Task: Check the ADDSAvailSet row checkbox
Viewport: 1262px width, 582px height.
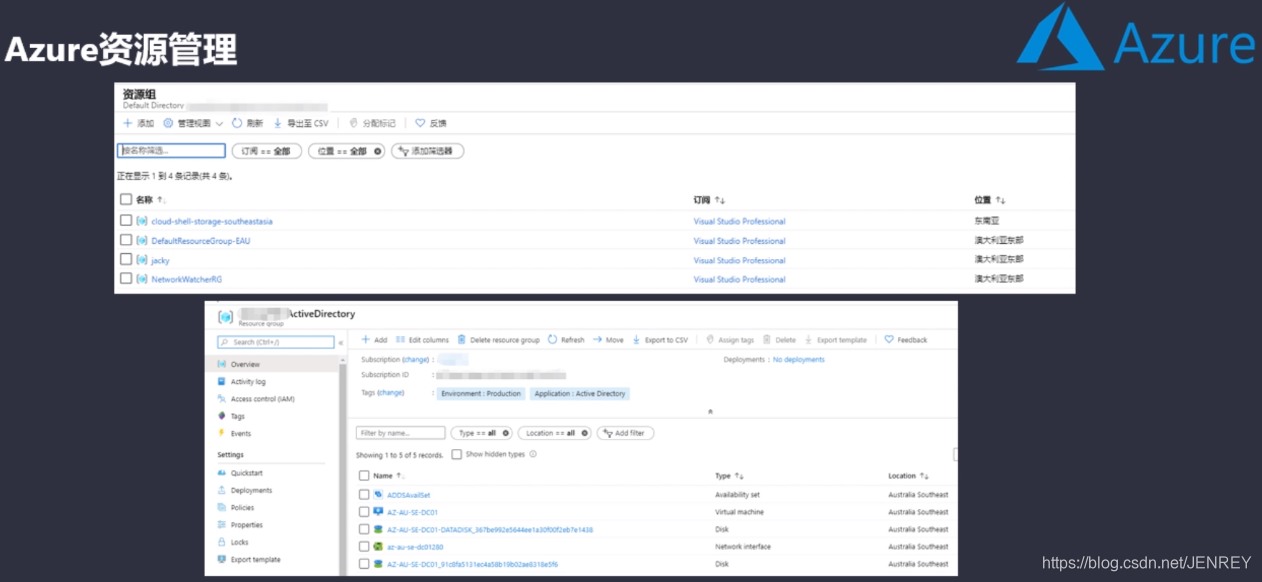Action: (x=364, y=494)
